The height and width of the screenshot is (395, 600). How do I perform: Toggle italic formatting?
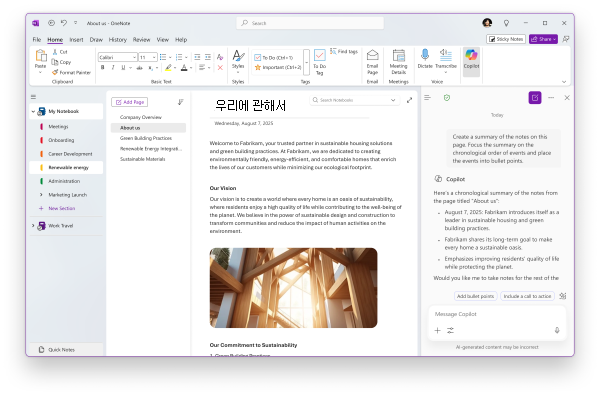112,67
